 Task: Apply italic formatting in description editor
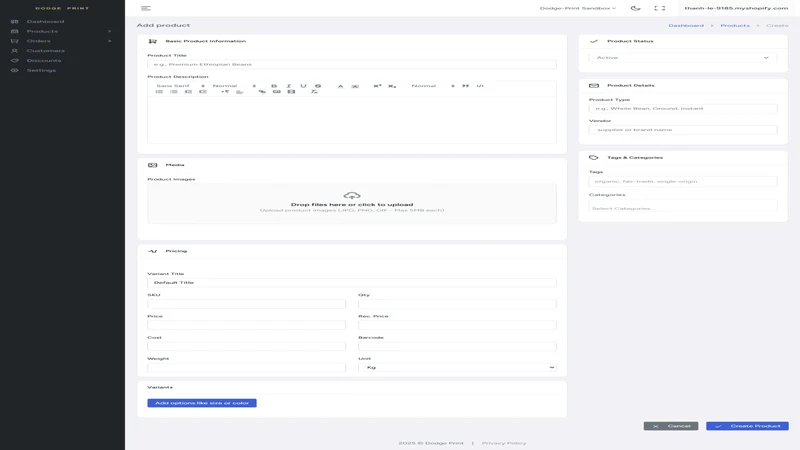pos(289,86)
